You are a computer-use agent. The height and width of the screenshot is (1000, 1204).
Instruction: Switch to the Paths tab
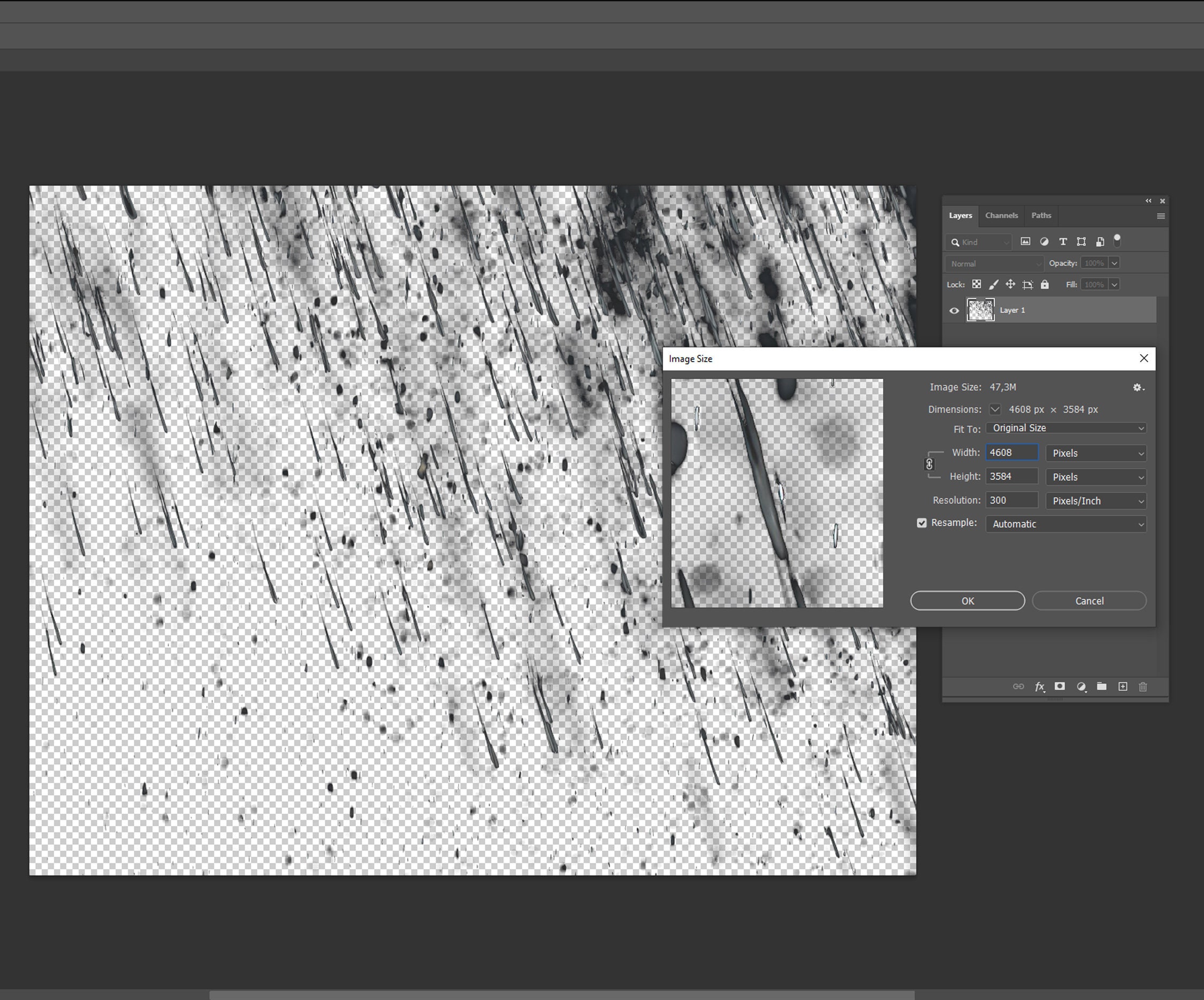coord(1041,215)
